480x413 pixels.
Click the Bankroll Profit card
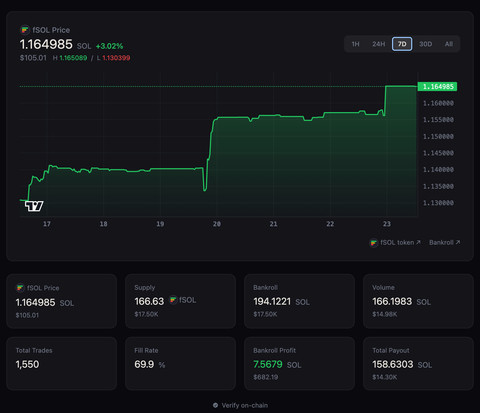click(299, 363)
